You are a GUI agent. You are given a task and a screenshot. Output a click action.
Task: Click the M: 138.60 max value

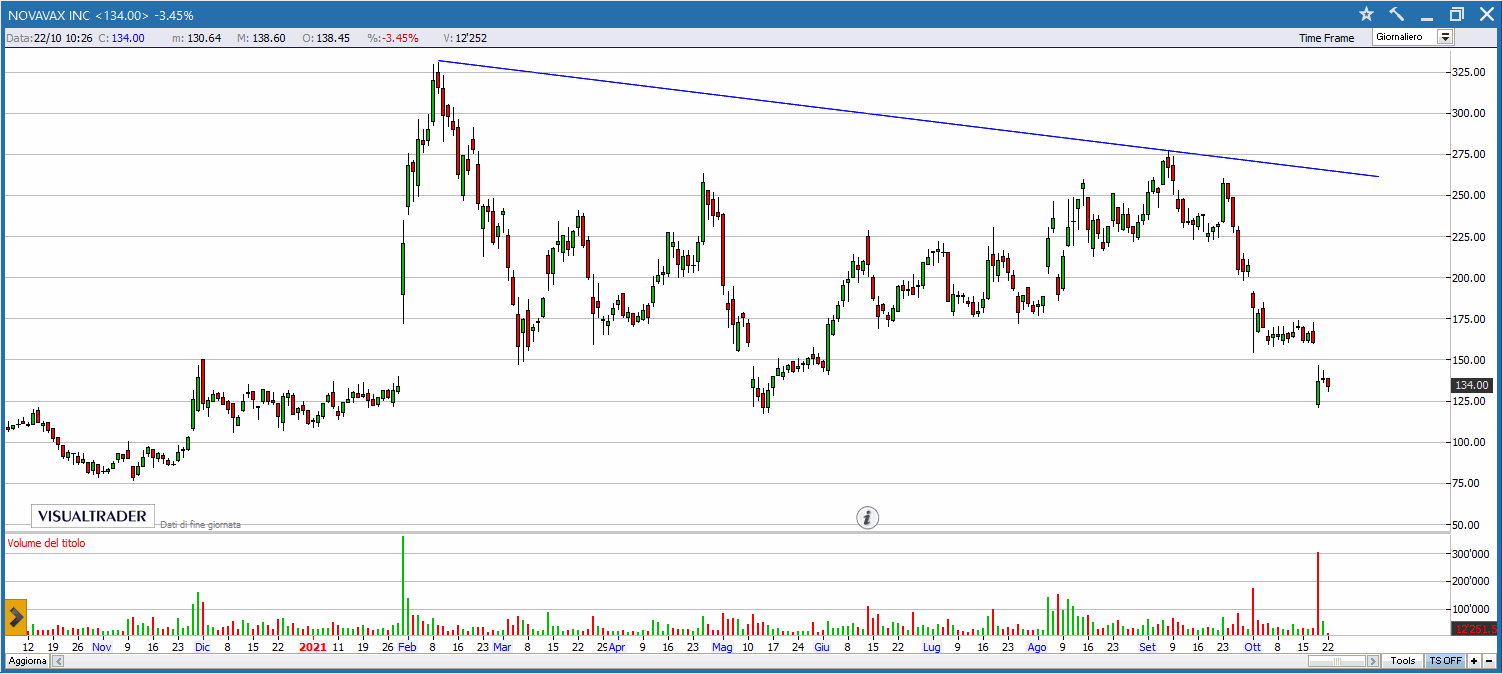[261, 38]
